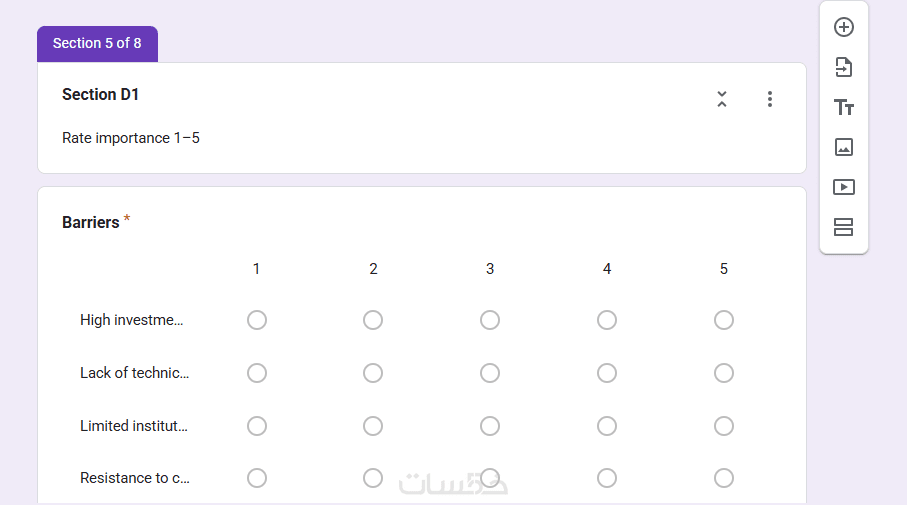Edit the Rate importance 1–5 description
This screenshot has width=907, height=505.
point(131,138)
